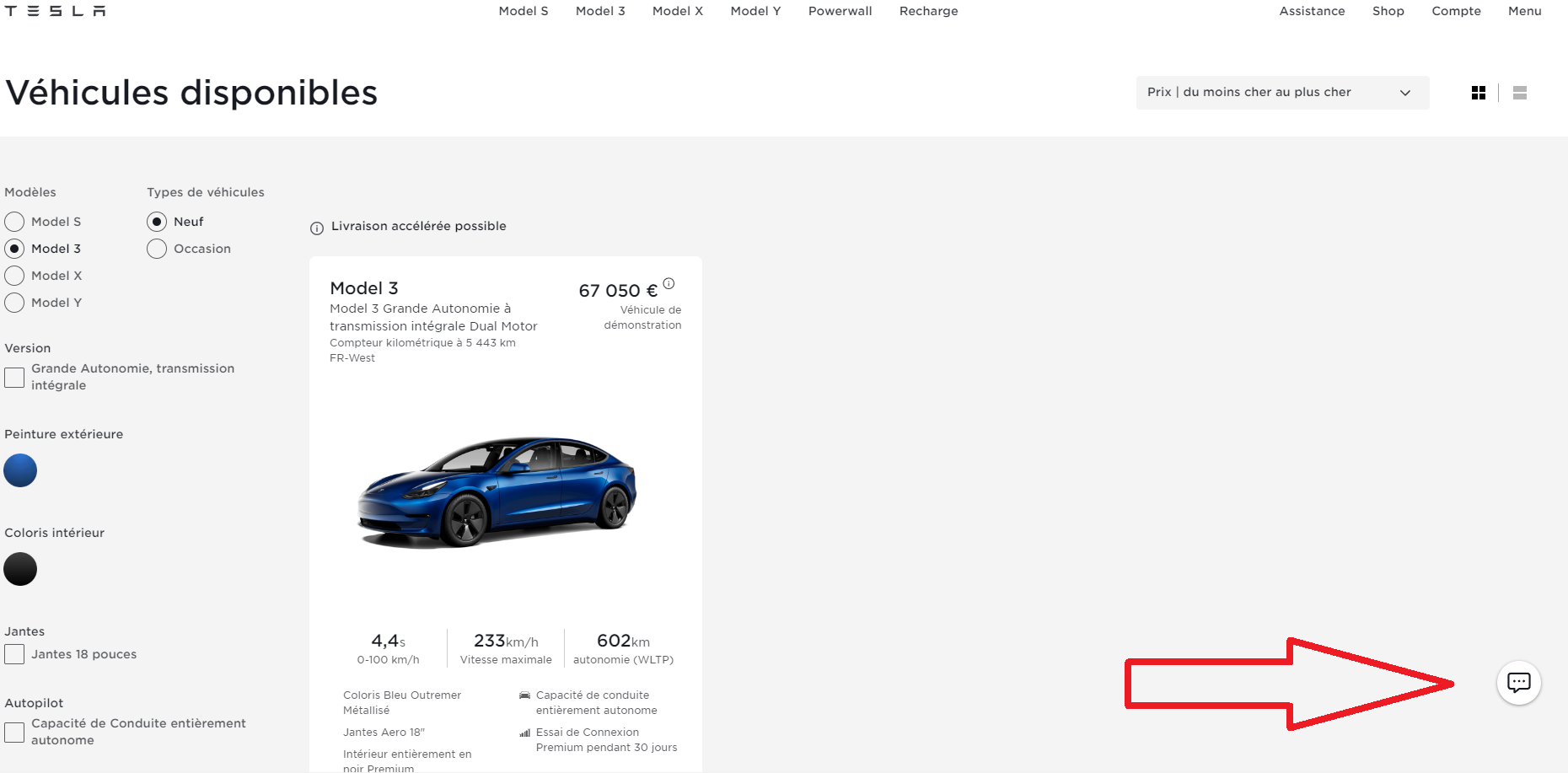The height and width of the screenshot is (773, 1568).
Task: Choose Occasion vehicle type
Action: tap(157, 249)
